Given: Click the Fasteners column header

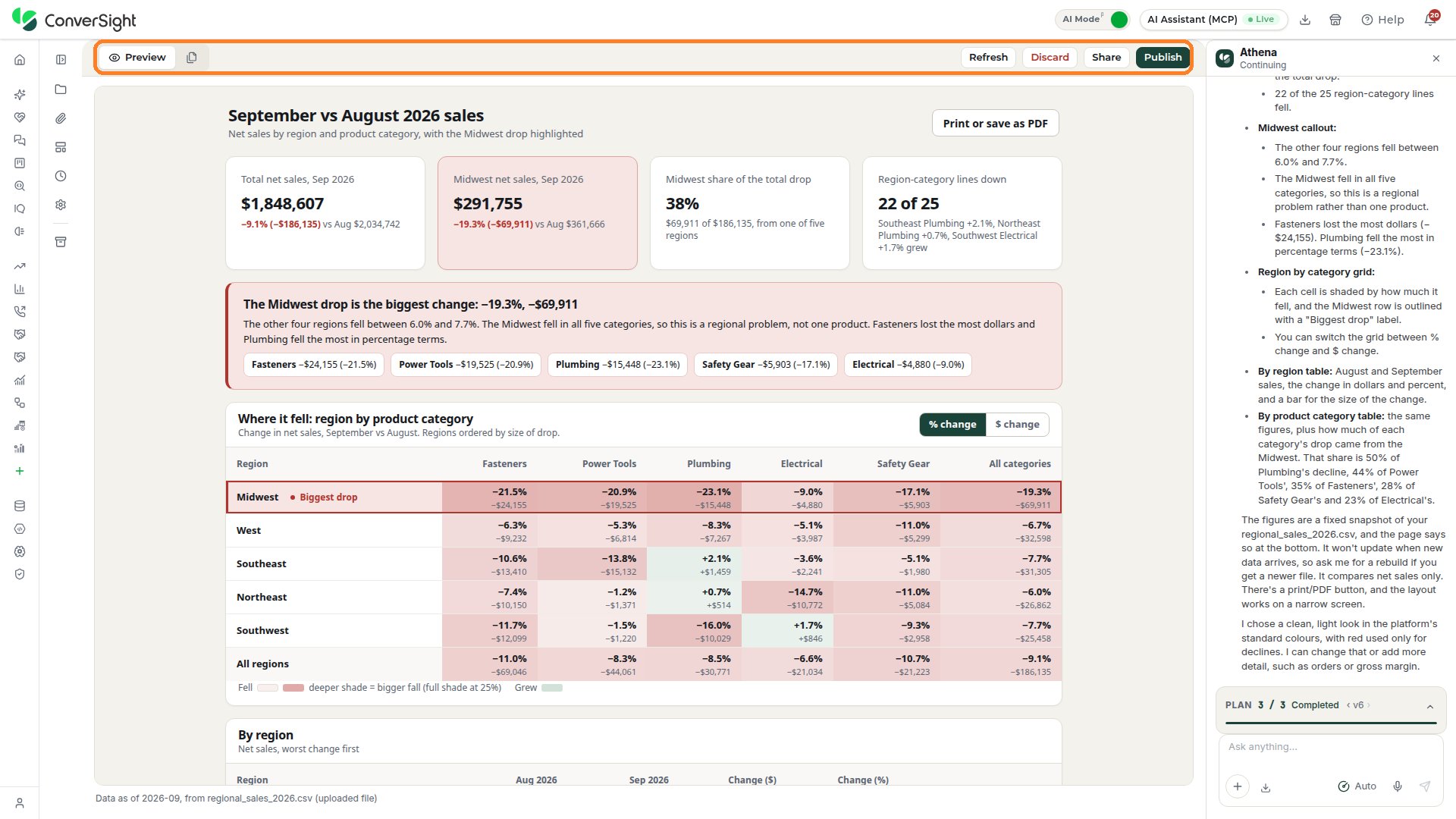Looking at the screenshot, I should tap(504, 464).
